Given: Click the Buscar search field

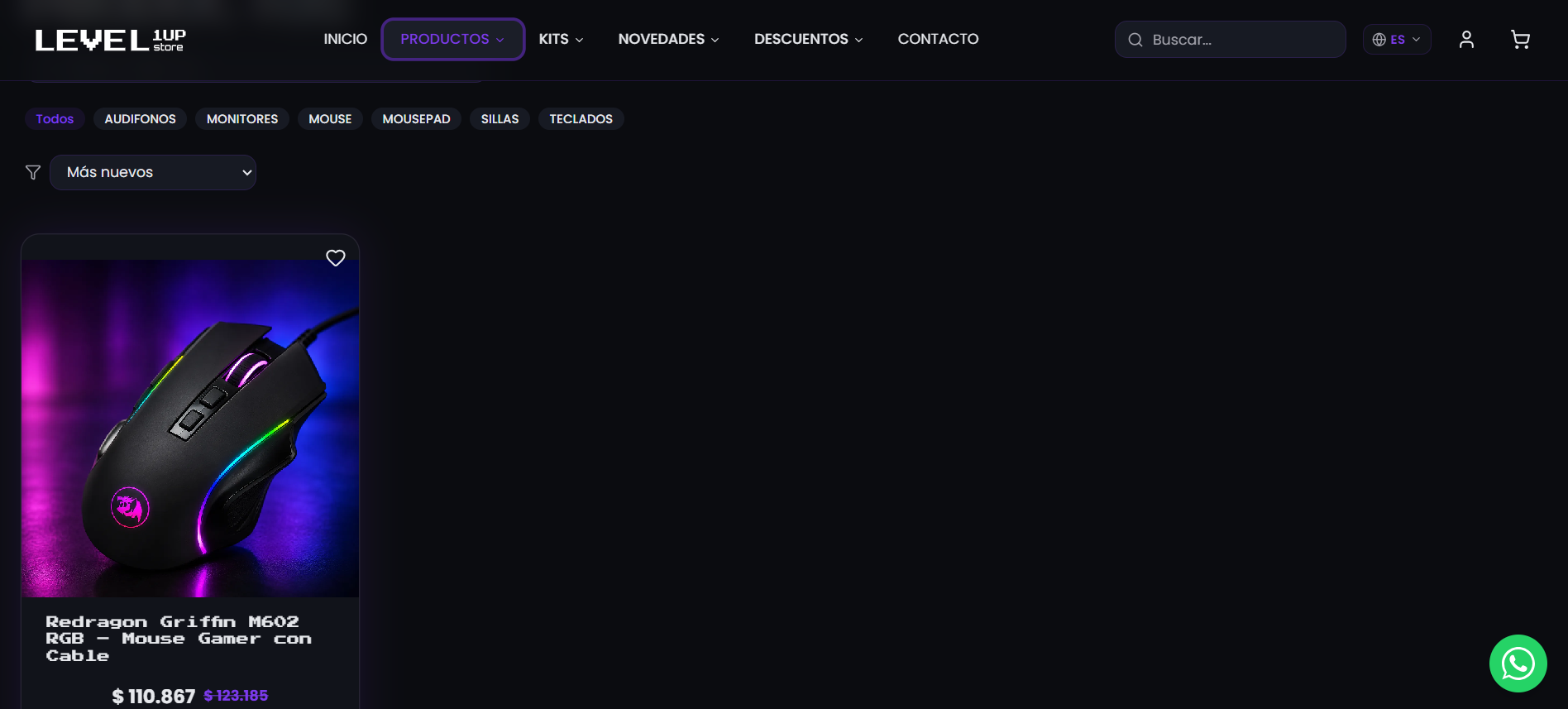Looking at the screenshot, I should (1231, 40).
